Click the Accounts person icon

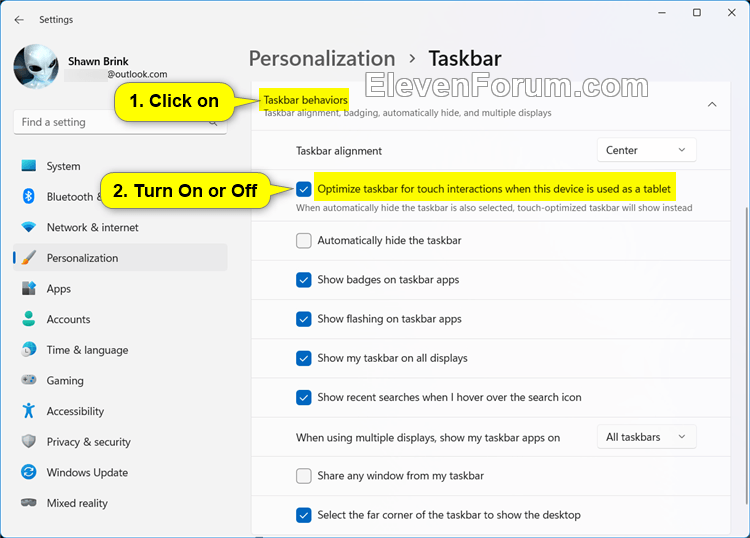coord(29,319)
